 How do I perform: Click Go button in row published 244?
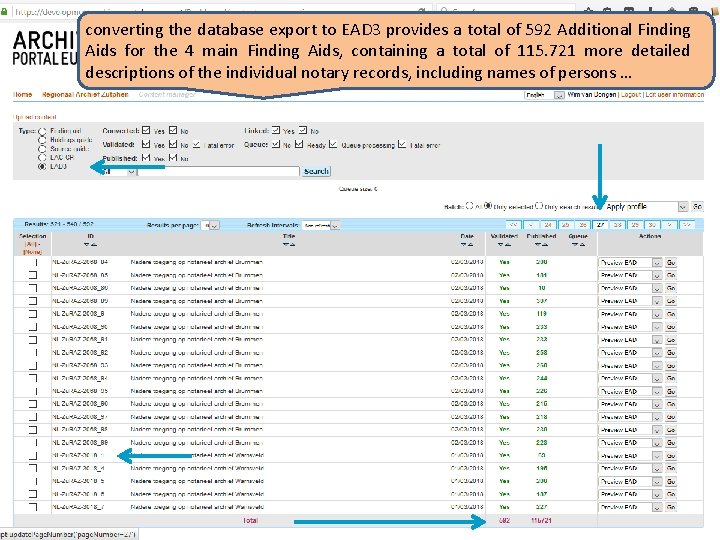[x=671, y=378]
